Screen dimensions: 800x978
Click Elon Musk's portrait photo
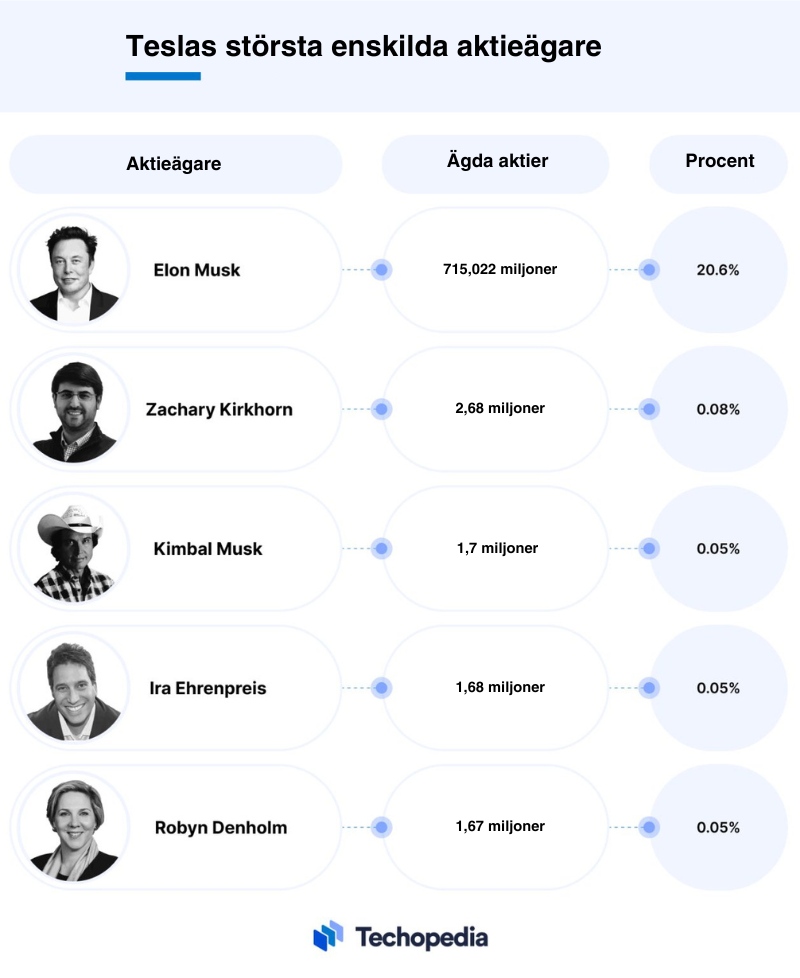pyautogui.click(x=74, y=270)
